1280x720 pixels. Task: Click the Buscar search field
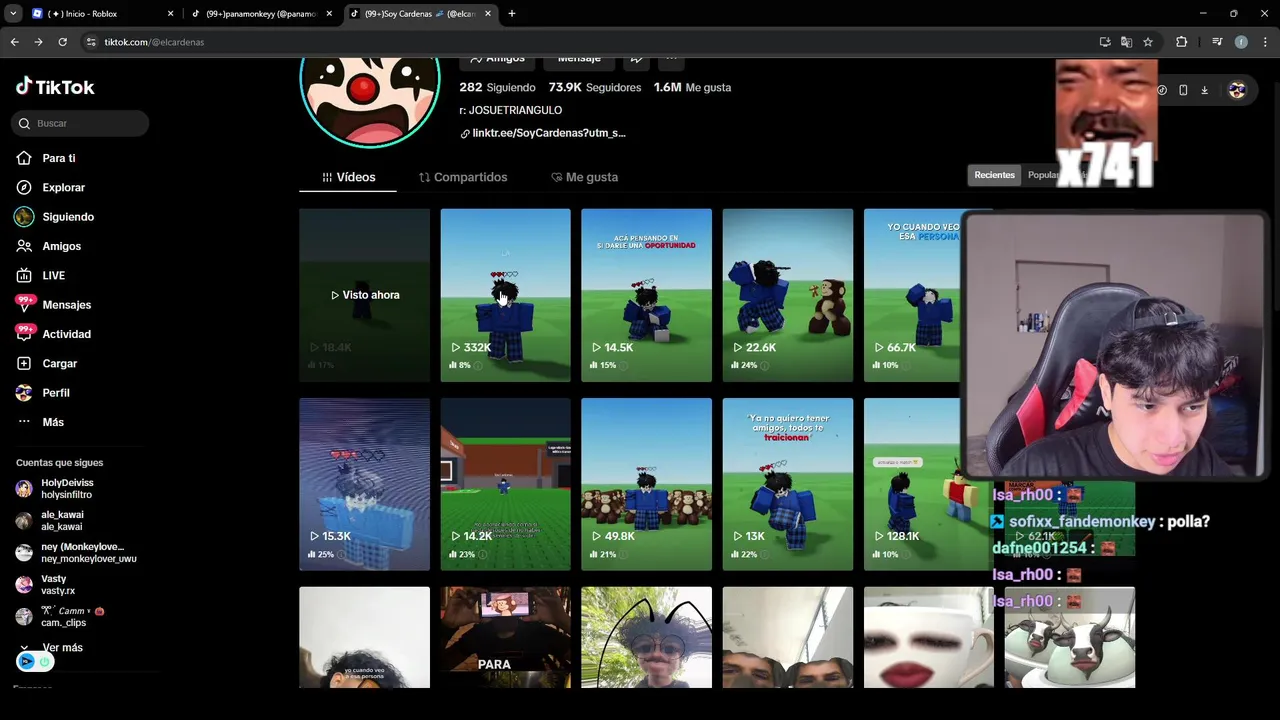[x=80, y=123]
